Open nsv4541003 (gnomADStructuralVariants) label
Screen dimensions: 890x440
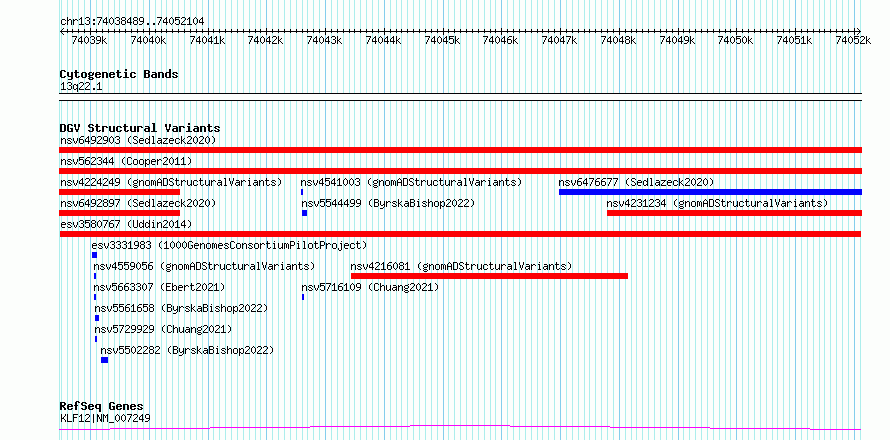pos(411,182)
